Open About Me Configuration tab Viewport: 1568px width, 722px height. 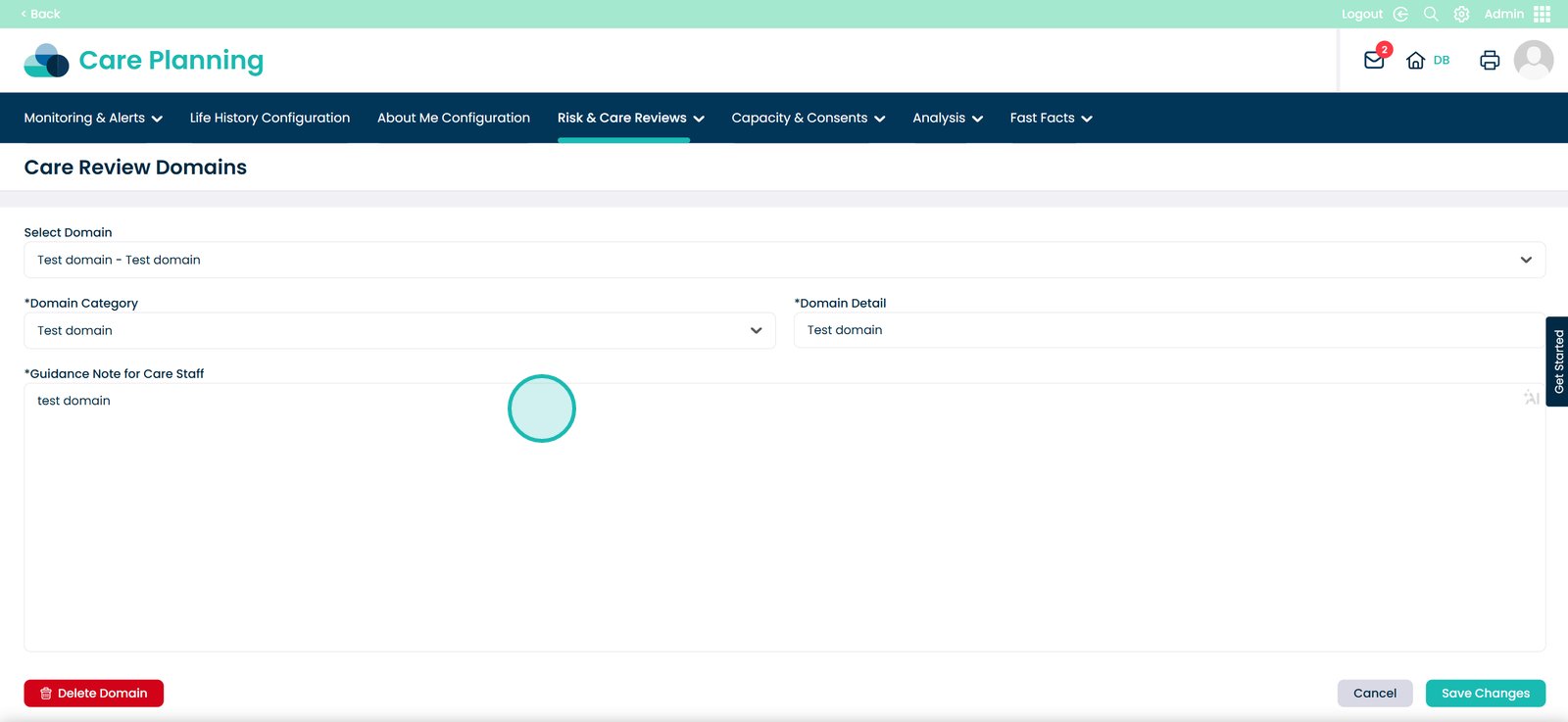pos(454,118)
